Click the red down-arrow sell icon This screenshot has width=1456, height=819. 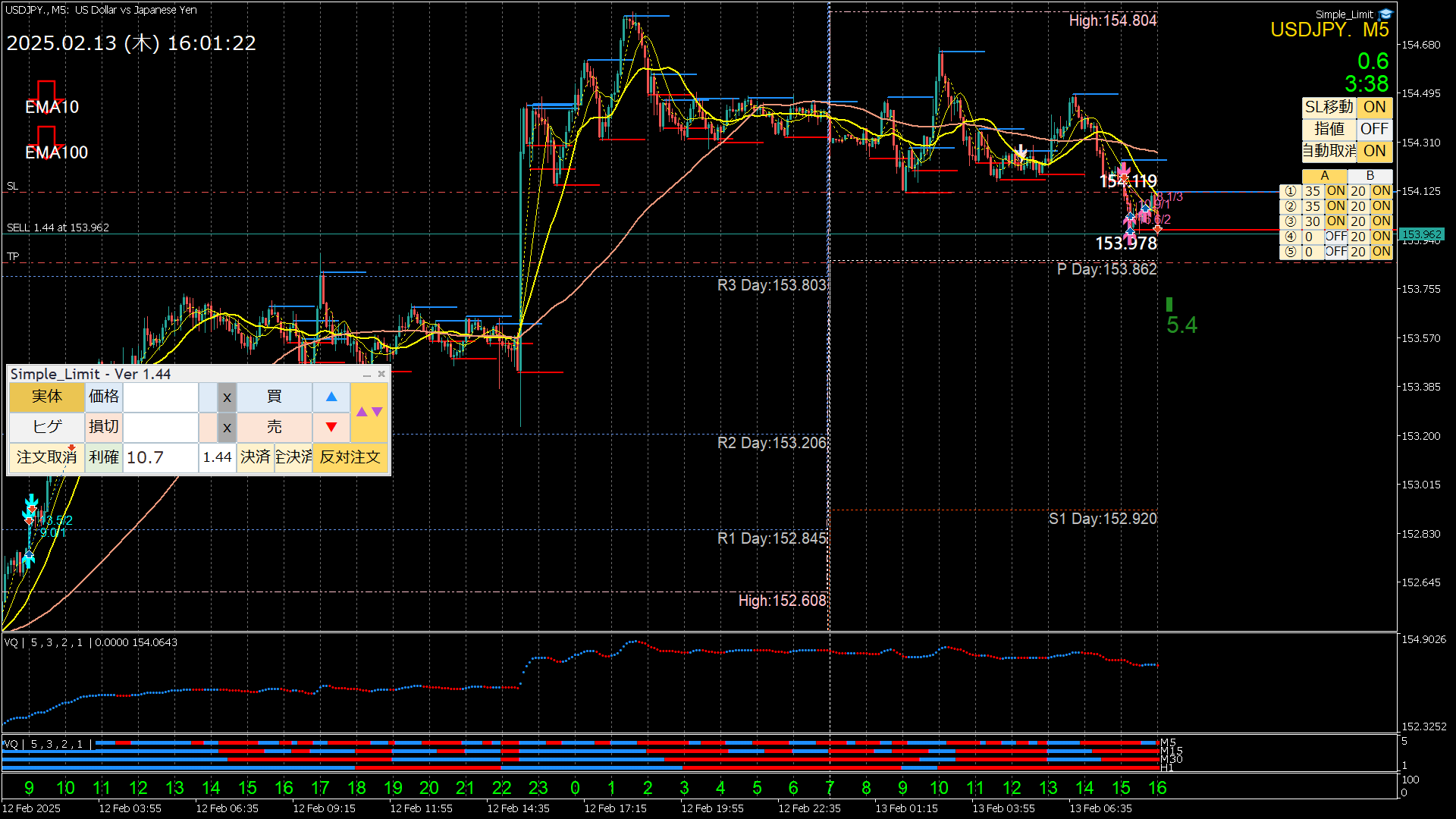331,427
